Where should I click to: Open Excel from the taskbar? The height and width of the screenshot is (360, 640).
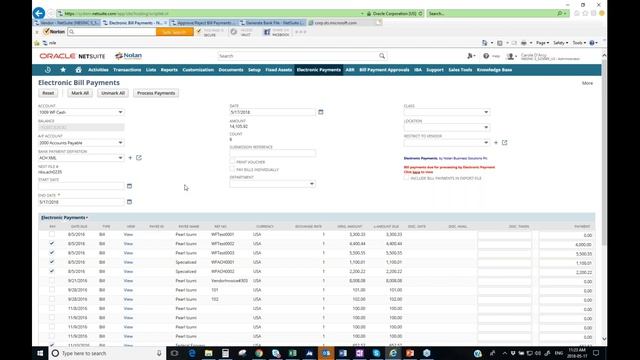[293, 353]
